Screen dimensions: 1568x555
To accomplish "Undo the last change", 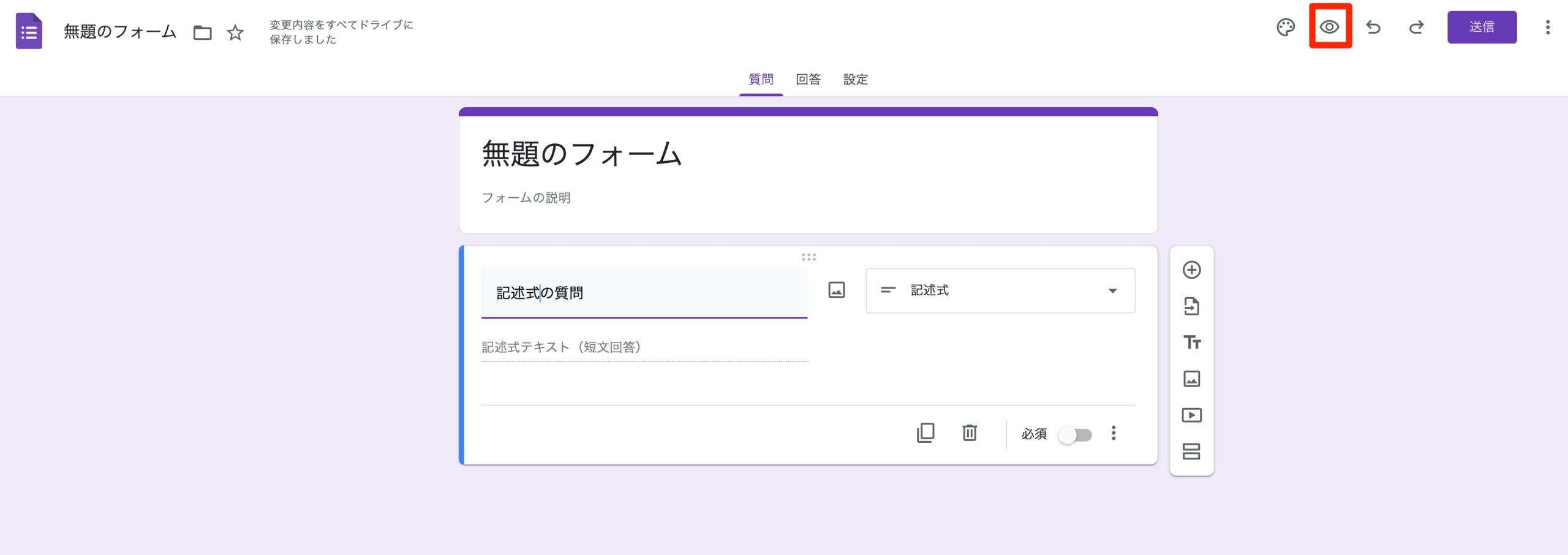I will click(x=1373, y=28).
